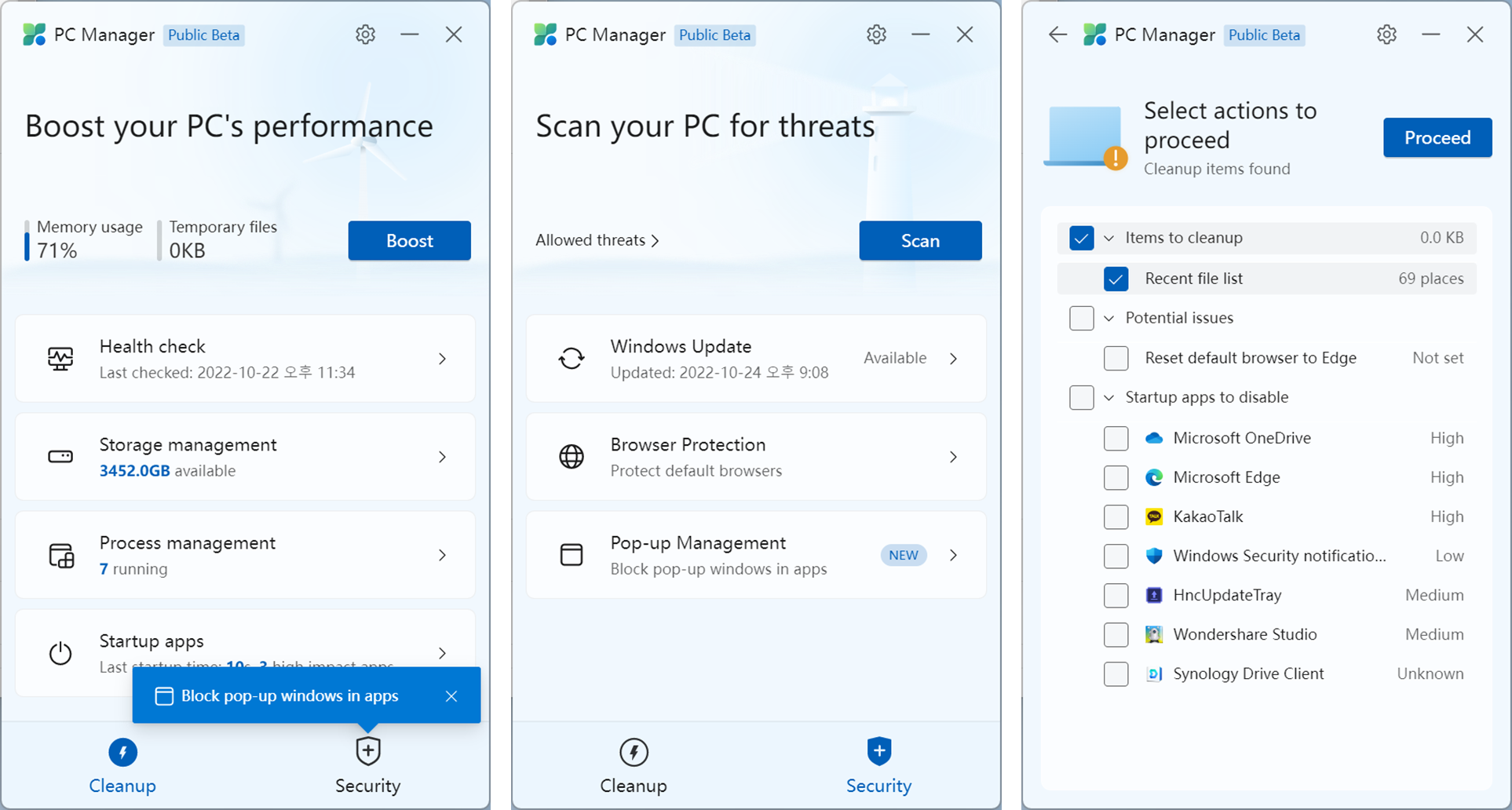The width and height of the screenshot is (1512, 810).
Task: Collapse the Startup apps to disable list
Action: click(1109, 397)
